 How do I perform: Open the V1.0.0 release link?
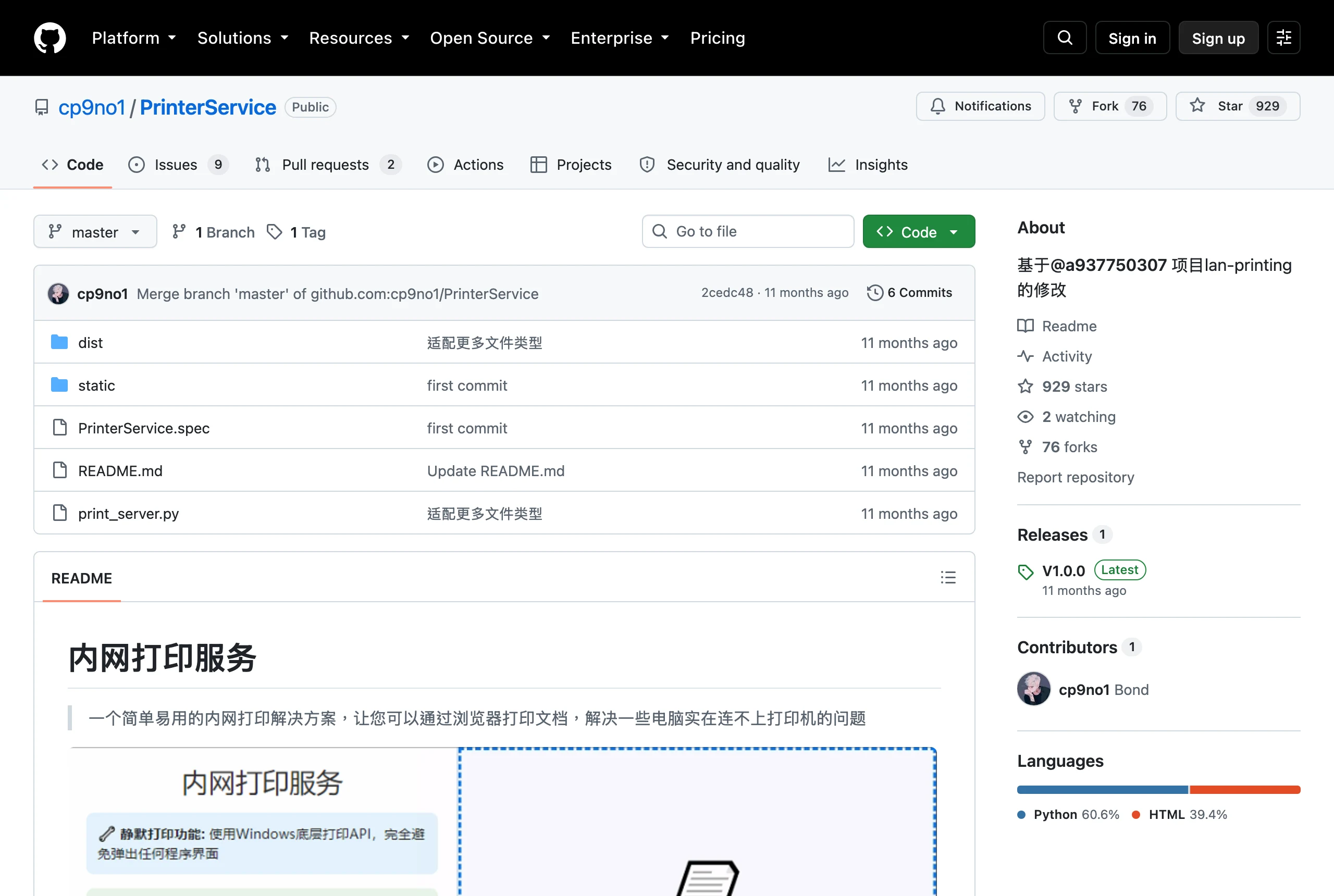pos(1064,570)
